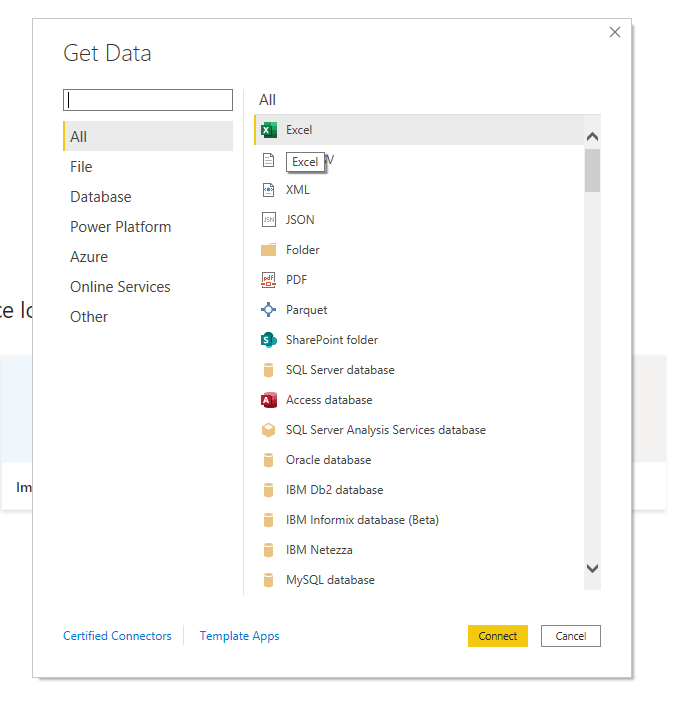Click the XML file icon
Screen dimensions: 674x709
pos(269,190)
